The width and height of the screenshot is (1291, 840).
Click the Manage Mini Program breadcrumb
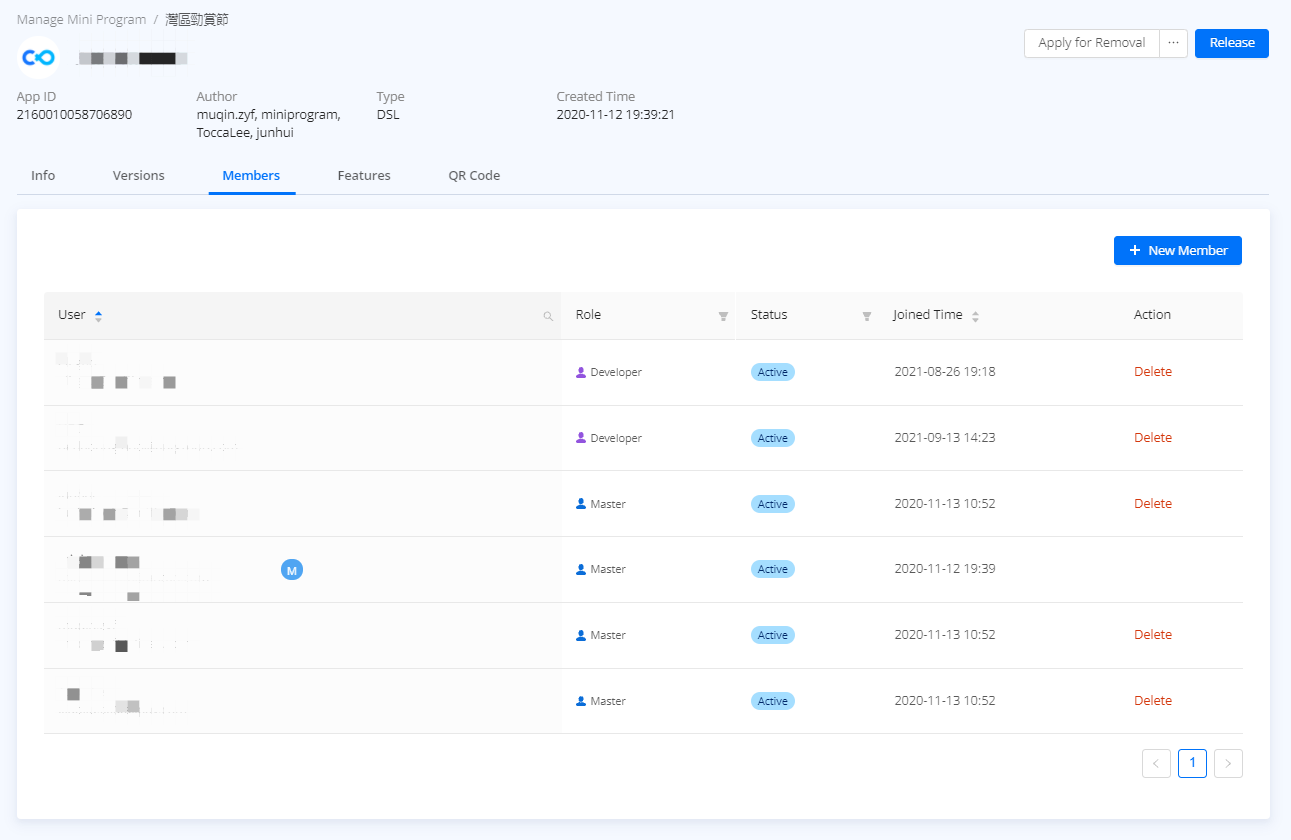coord(81,20)
